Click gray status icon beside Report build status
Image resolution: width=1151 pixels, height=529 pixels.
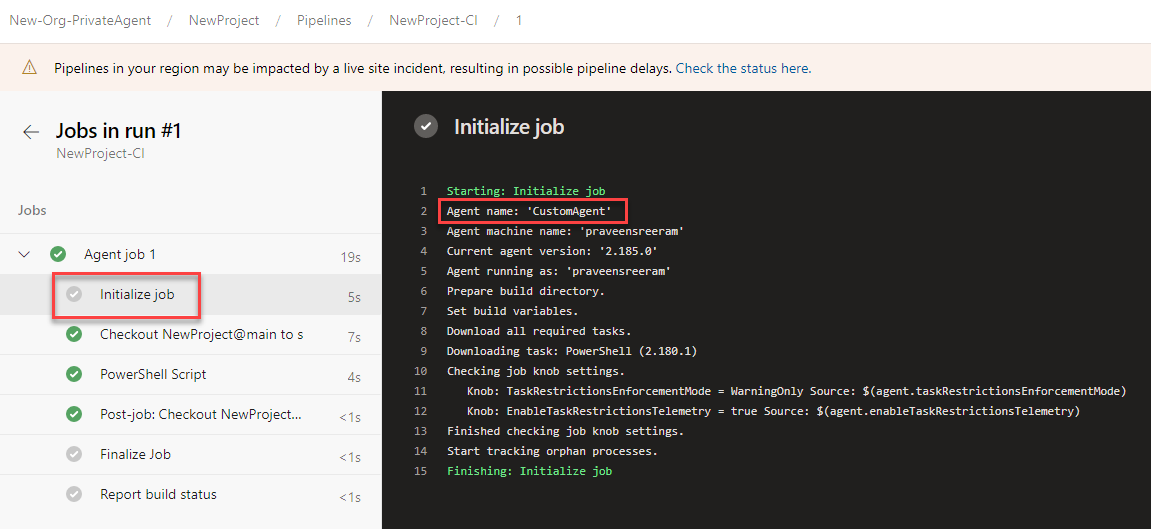click(74, 494)
